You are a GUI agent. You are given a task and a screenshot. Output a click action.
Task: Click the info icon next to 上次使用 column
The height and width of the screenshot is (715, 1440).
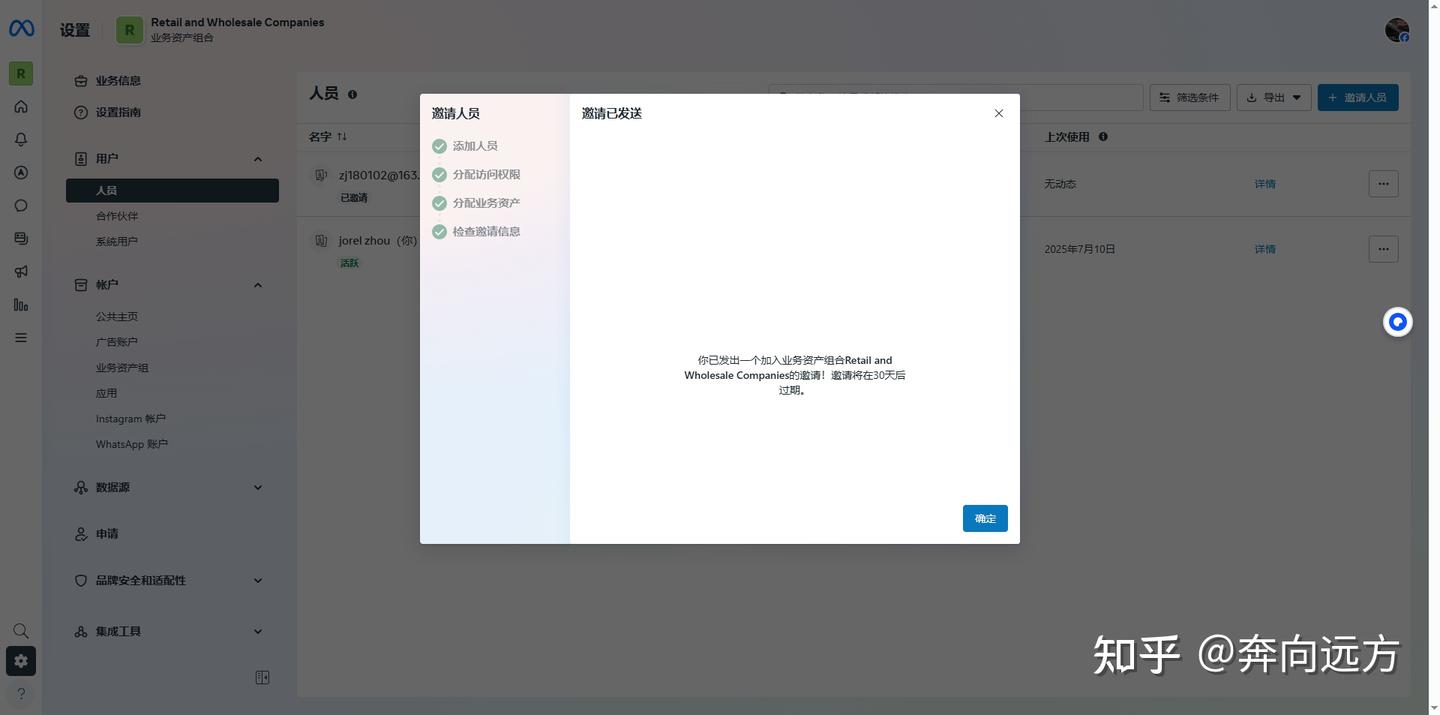[x=1103, y=136]
